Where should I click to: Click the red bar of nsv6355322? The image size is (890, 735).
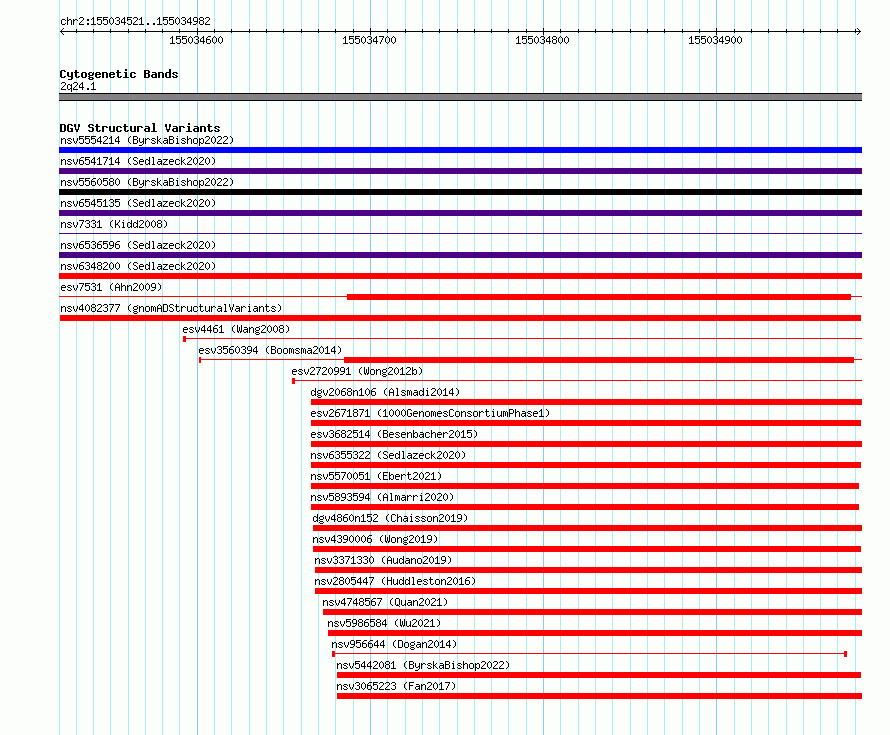pyautogui.click(x=586, y=465)
